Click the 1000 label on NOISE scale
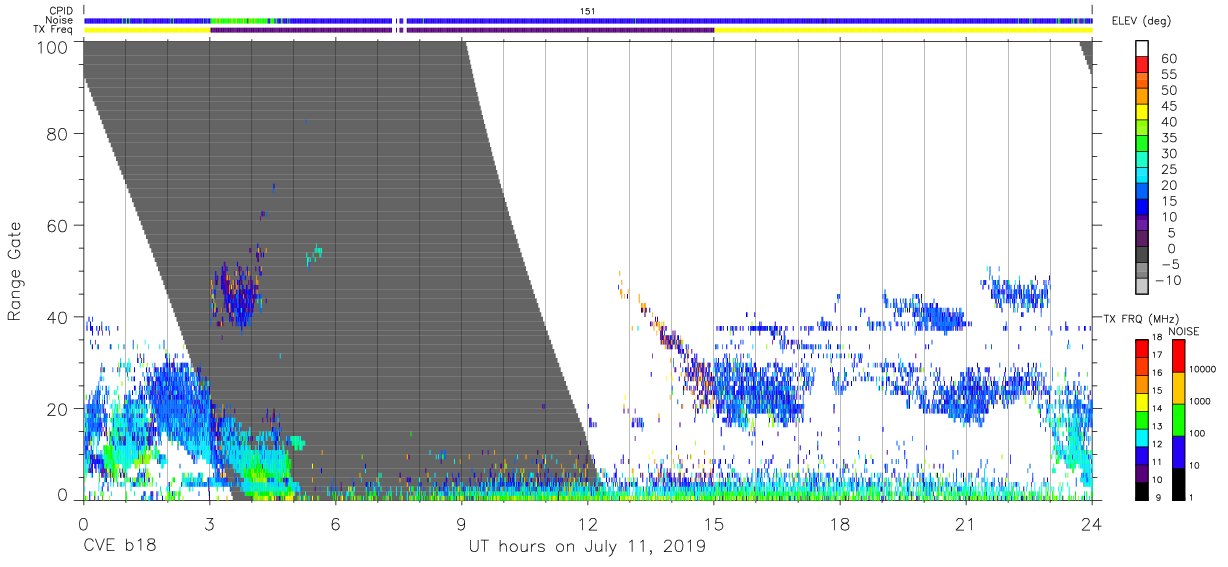Image resolution: width=1228 pixels, height=567 pixels. [1199, 401]
